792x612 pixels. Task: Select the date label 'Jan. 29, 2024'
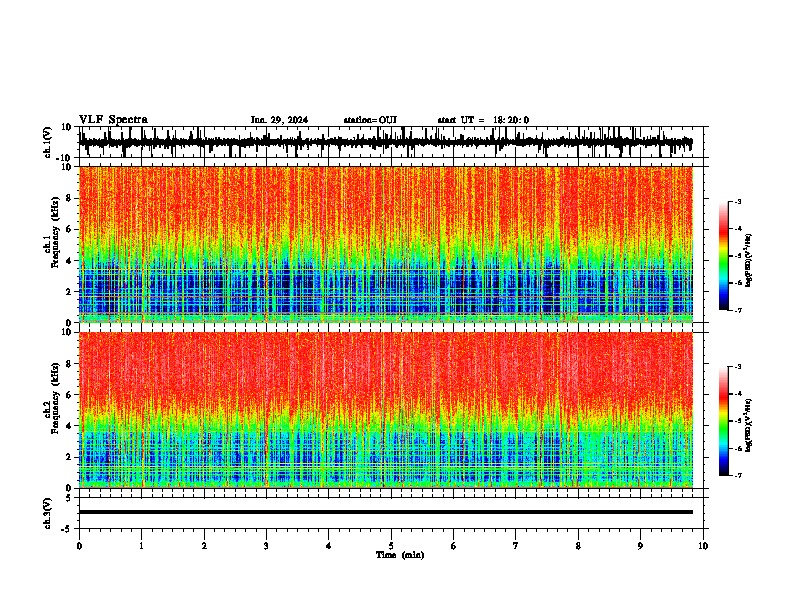point(279,120)
